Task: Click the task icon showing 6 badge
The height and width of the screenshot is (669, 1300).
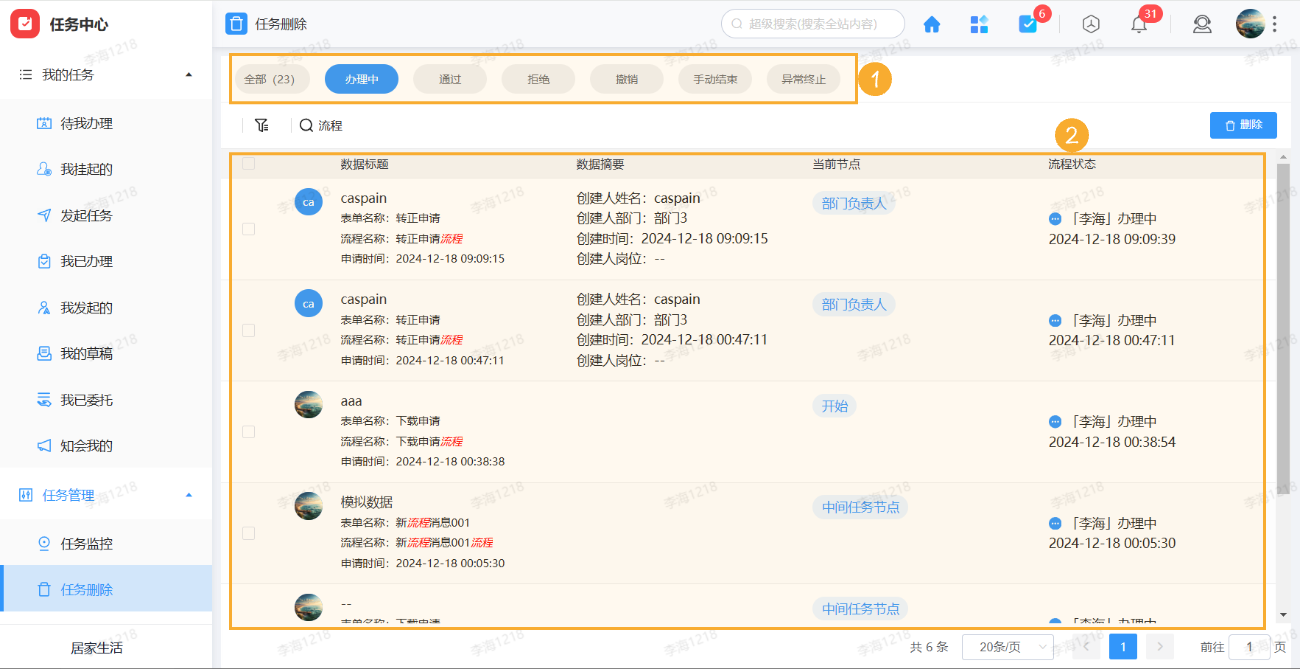Action: click(x=1029, y=23)
